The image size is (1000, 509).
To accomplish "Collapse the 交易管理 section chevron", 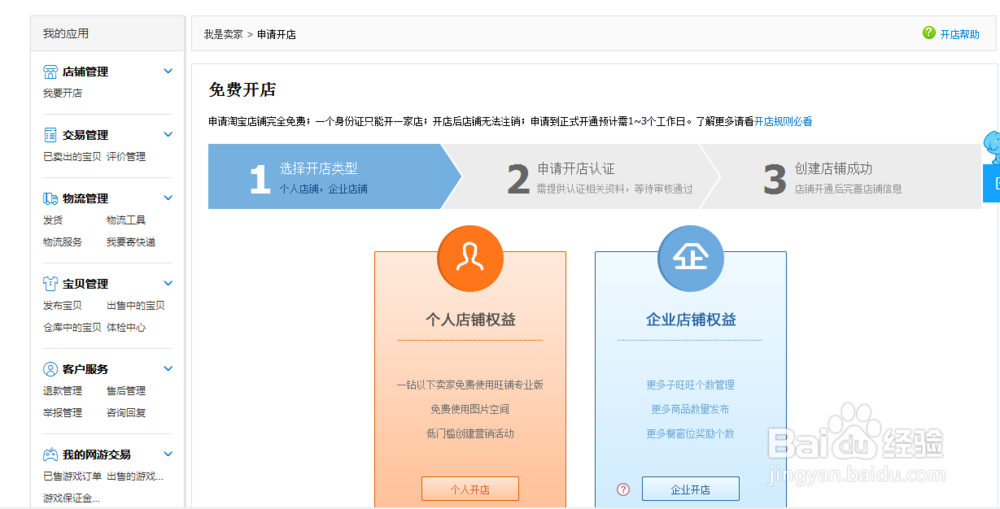I will pos(168,134).
